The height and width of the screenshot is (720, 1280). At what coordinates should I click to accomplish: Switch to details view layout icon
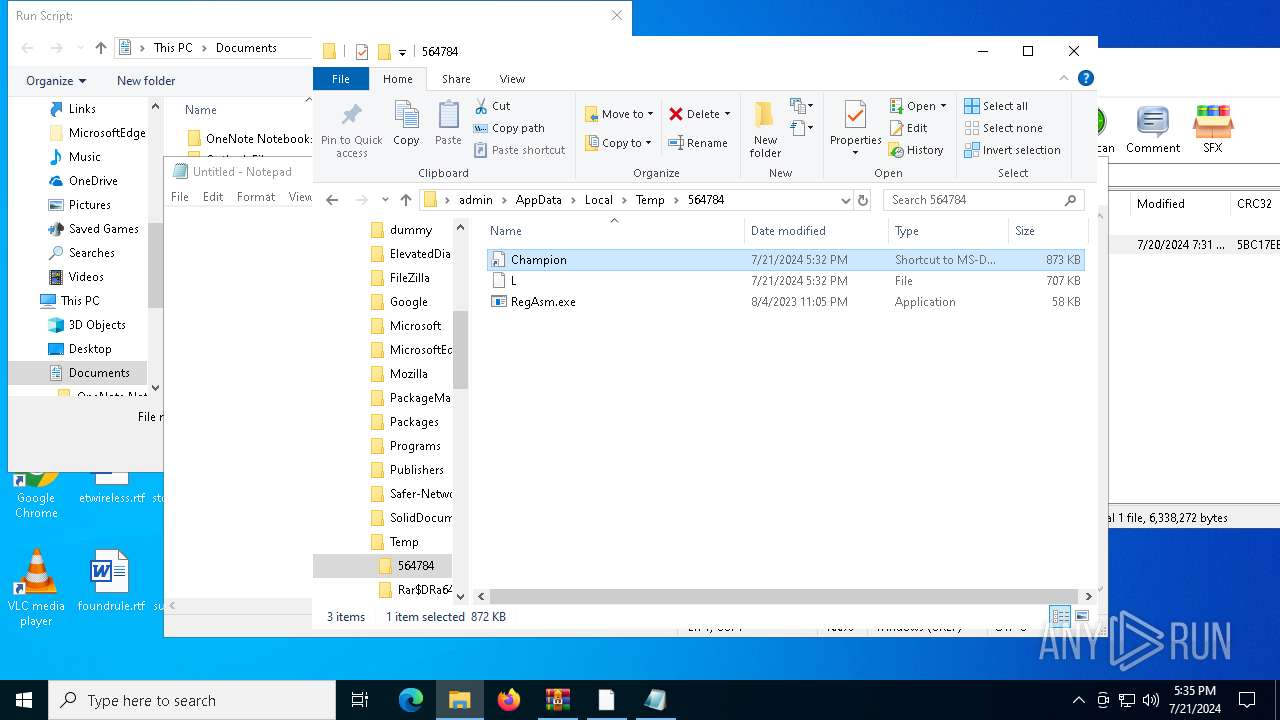click(1060, 617)
